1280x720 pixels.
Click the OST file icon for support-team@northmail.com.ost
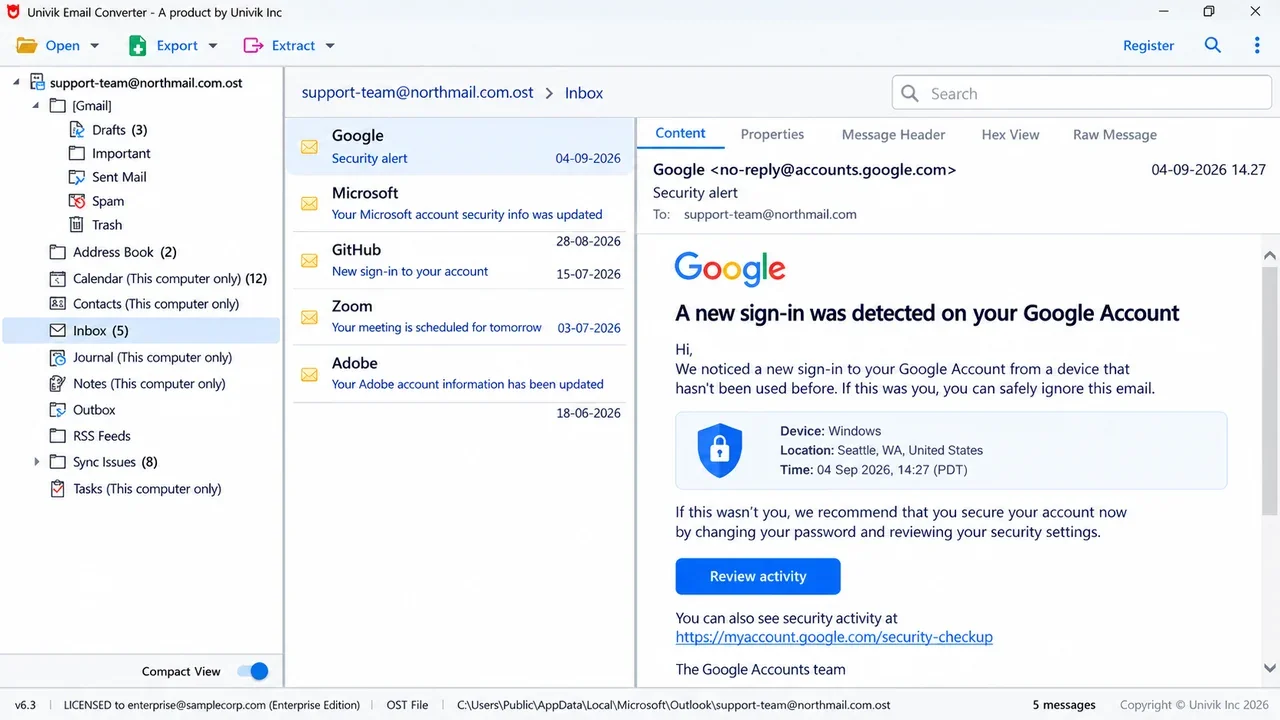coord(38,82)
